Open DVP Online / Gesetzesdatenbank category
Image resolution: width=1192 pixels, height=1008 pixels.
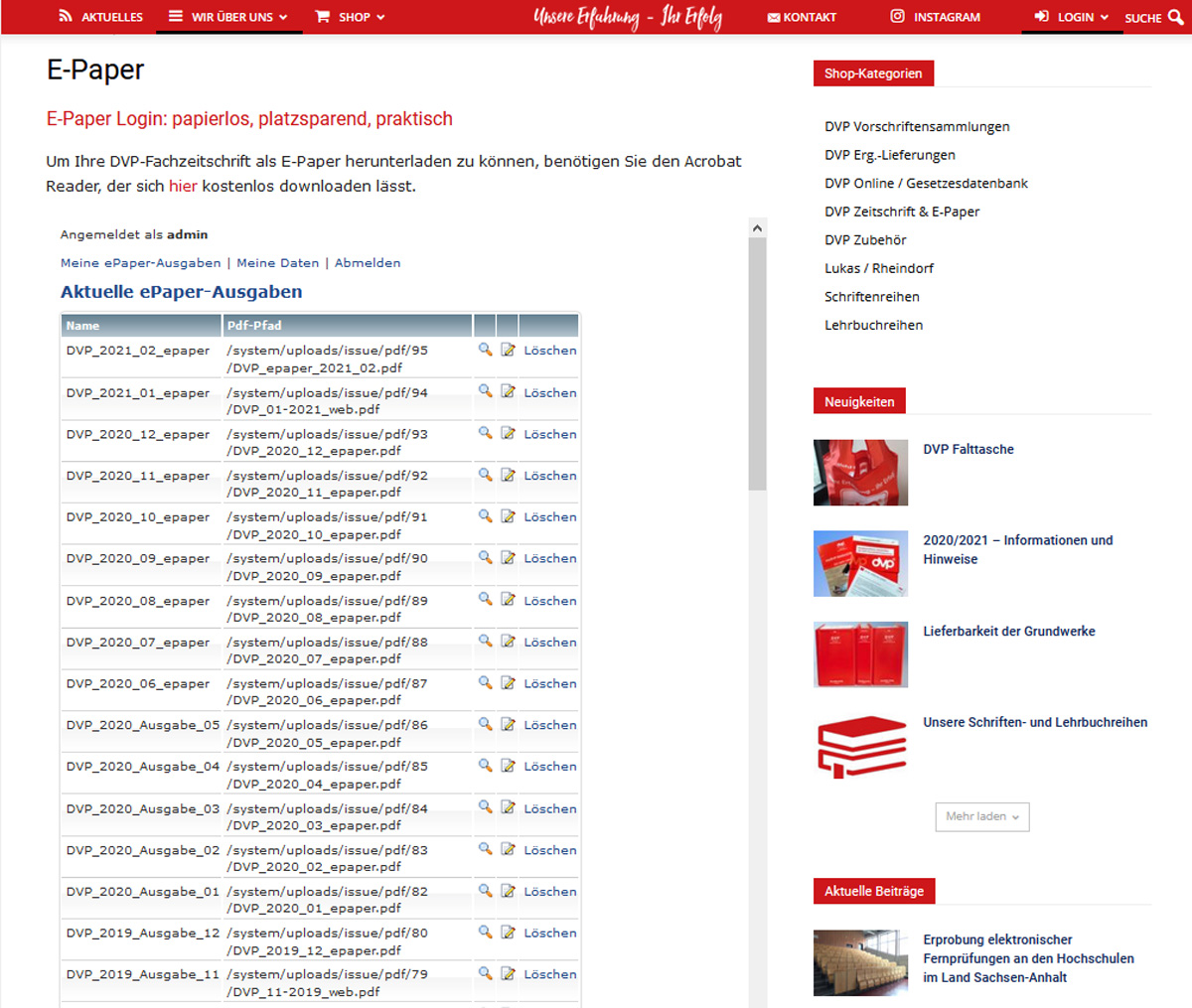[x=926, y=184]
